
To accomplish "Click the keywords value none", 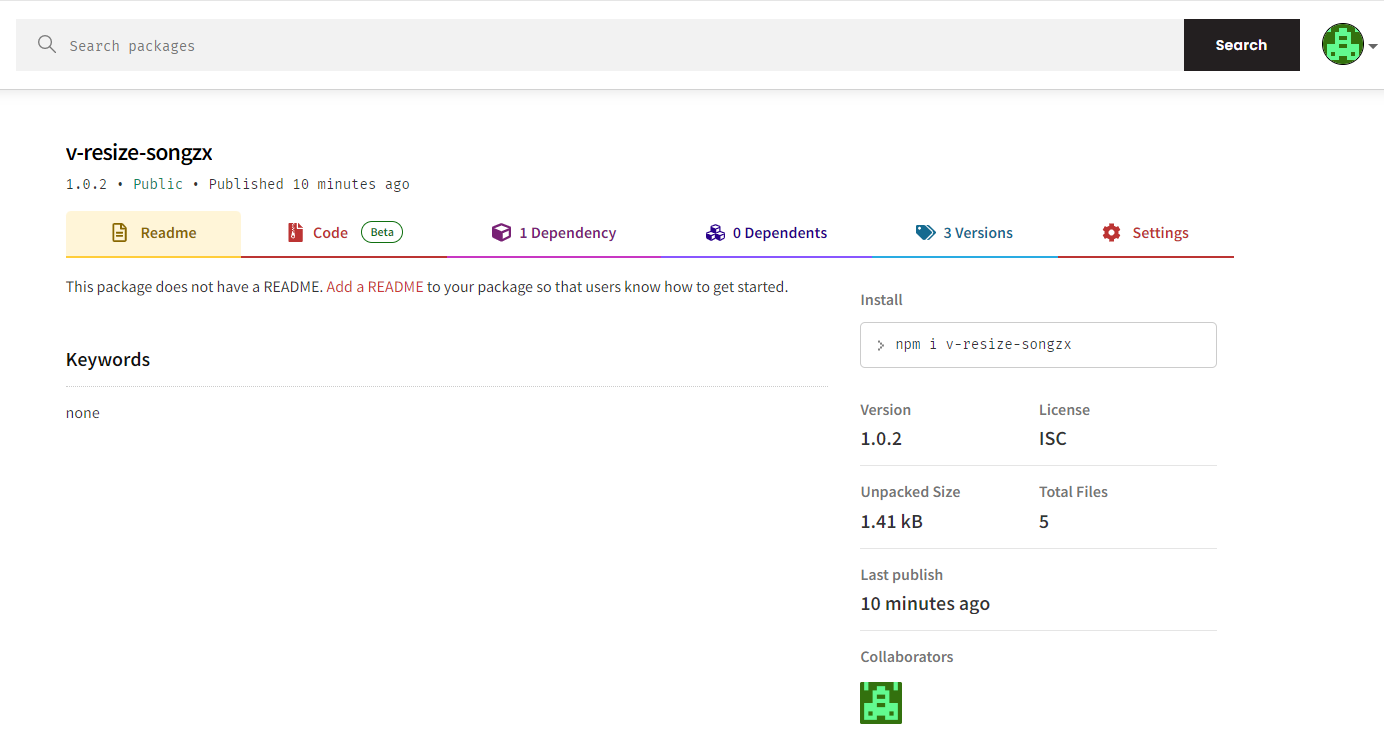I will click(83, 413).
